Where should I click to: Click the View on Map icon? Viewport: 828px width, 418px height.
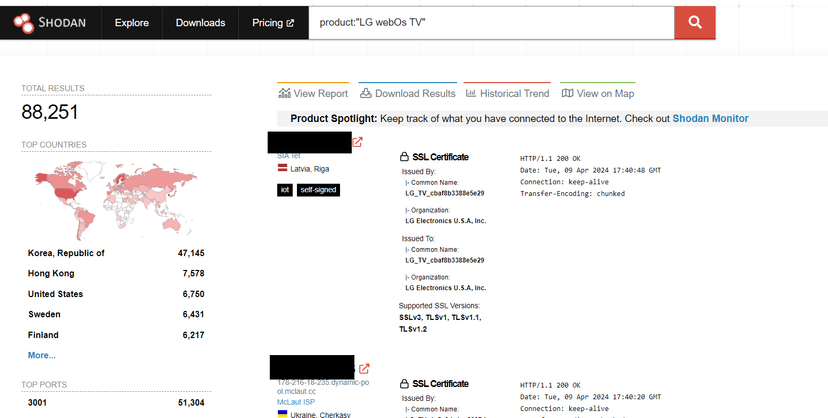pyautogui.click(x=568, y=93)
